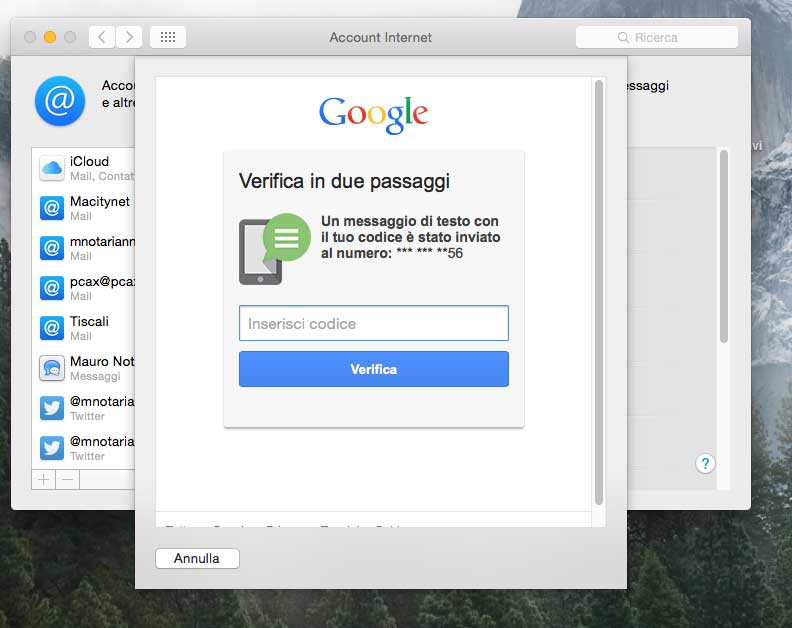The image size is (792, 628).
Task: Click the Macitynet mail account icon
Action: (52, 208)
